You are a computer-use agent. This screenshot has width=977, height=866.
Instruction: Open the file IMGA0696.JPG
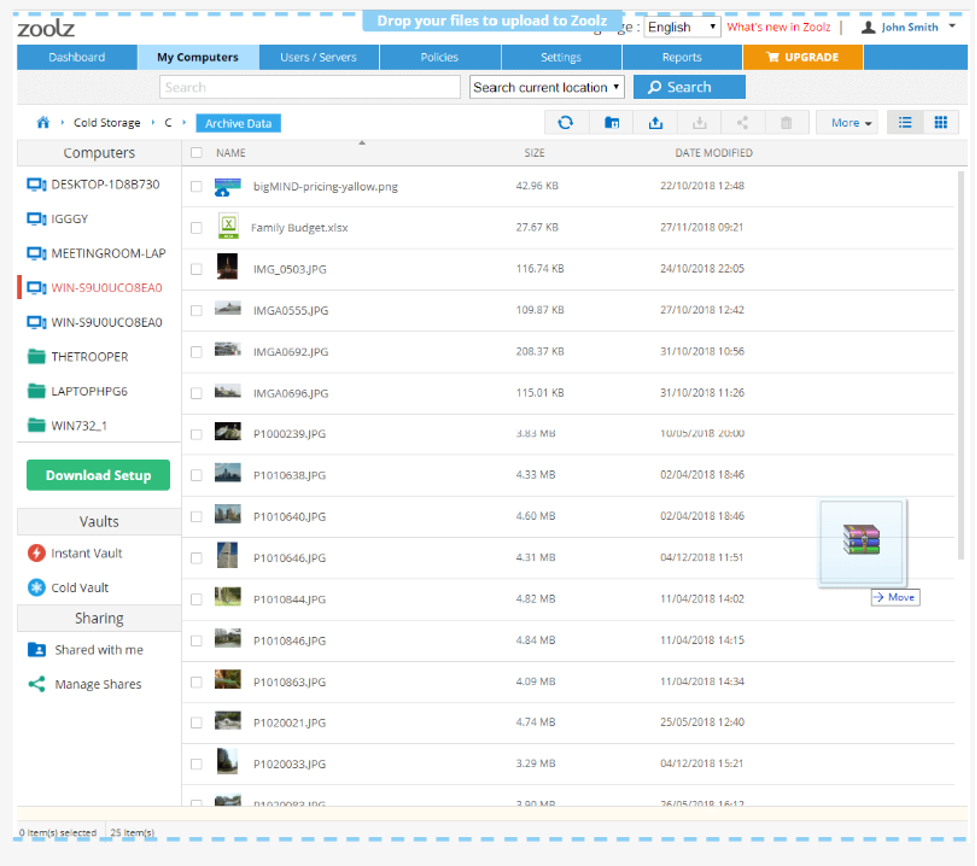click(x=290, y=393)
